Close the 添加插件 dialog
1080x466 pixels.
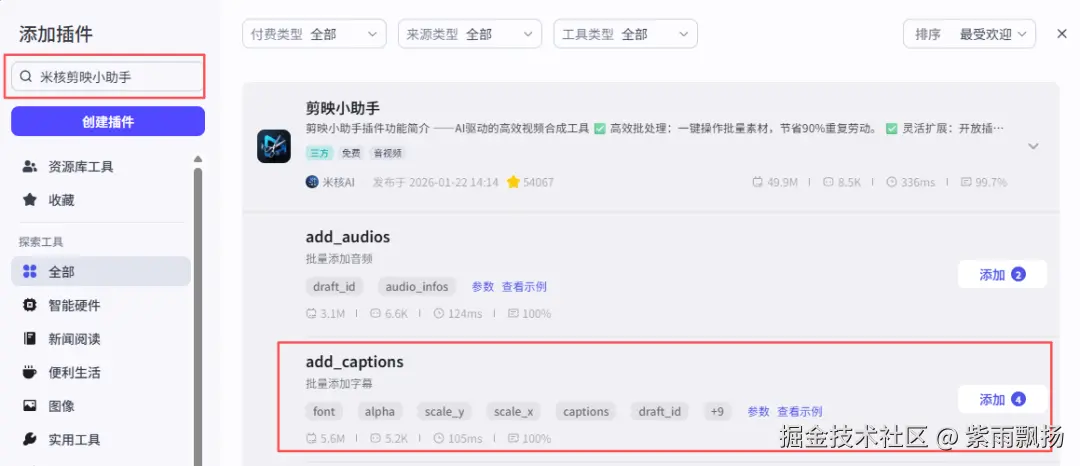(1062, 34)
